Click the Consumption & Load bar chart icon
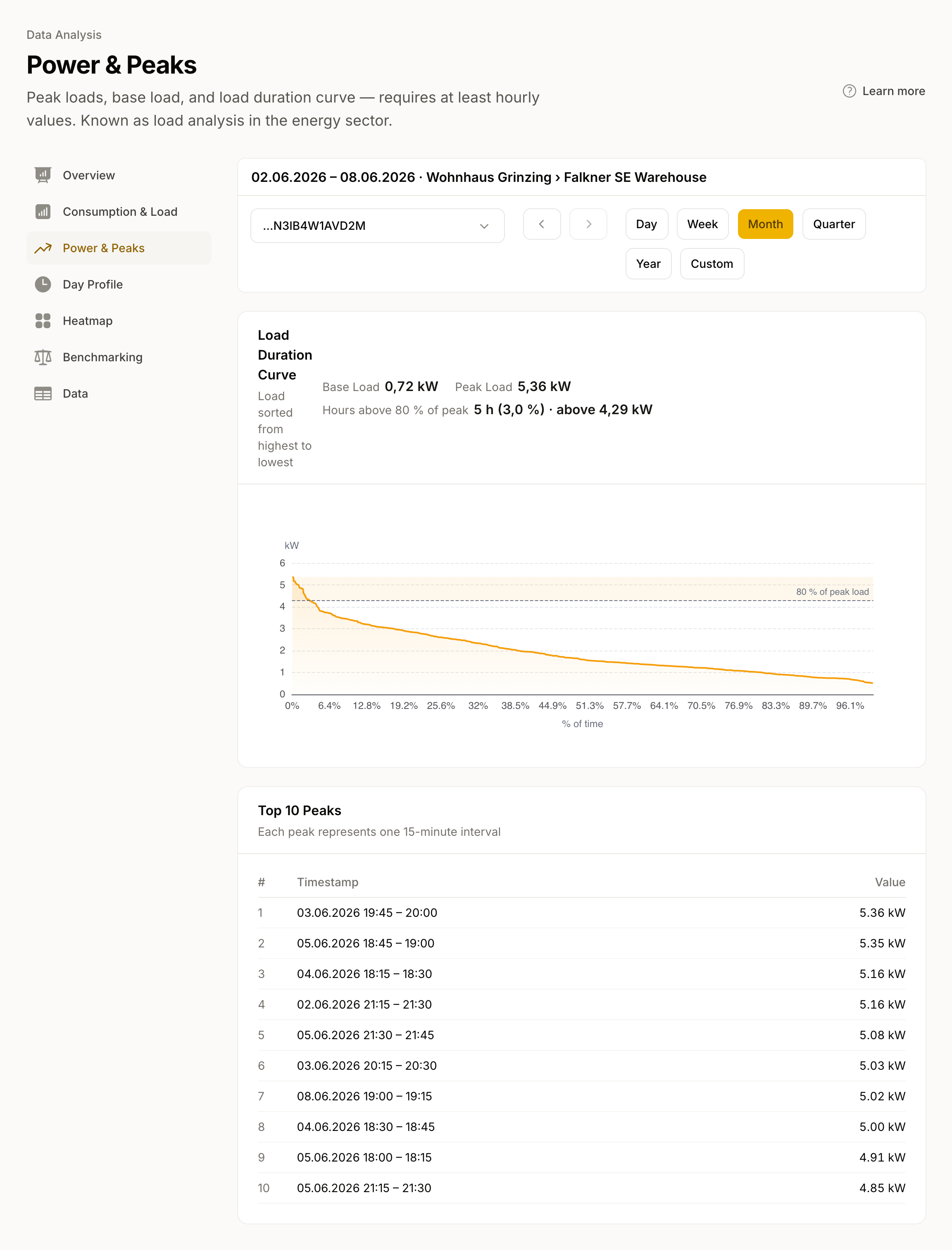Image resolution: width=952 pixels, height=1250 pixels. (x=43, y=212)
